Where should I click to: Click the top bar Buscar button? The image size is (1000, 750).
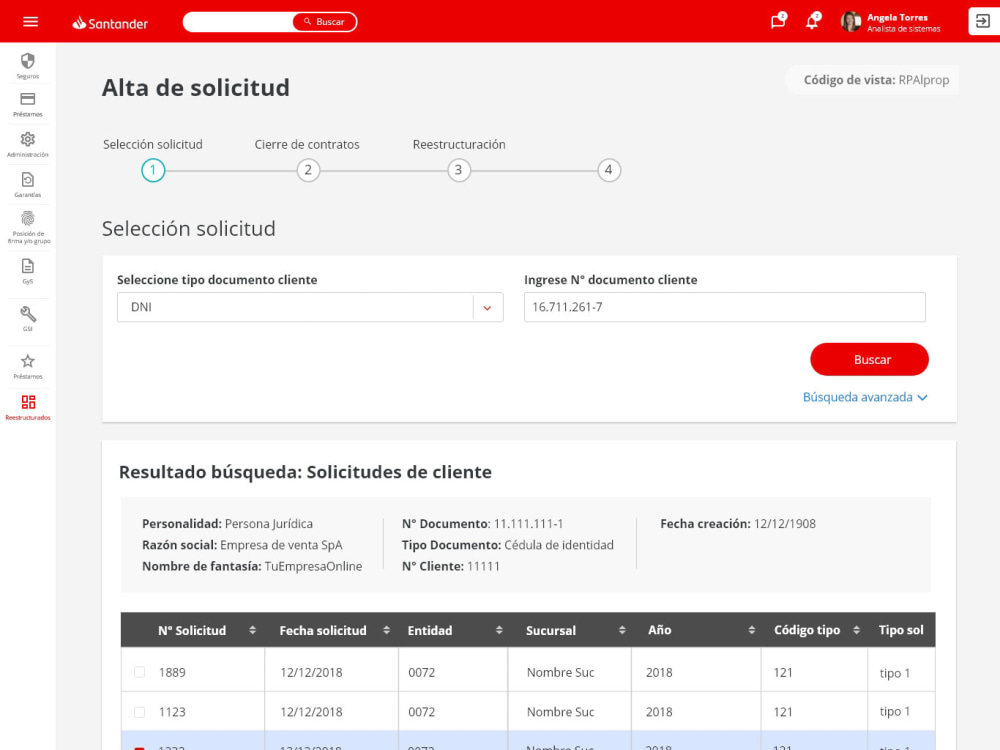click(x=325, y=22)
